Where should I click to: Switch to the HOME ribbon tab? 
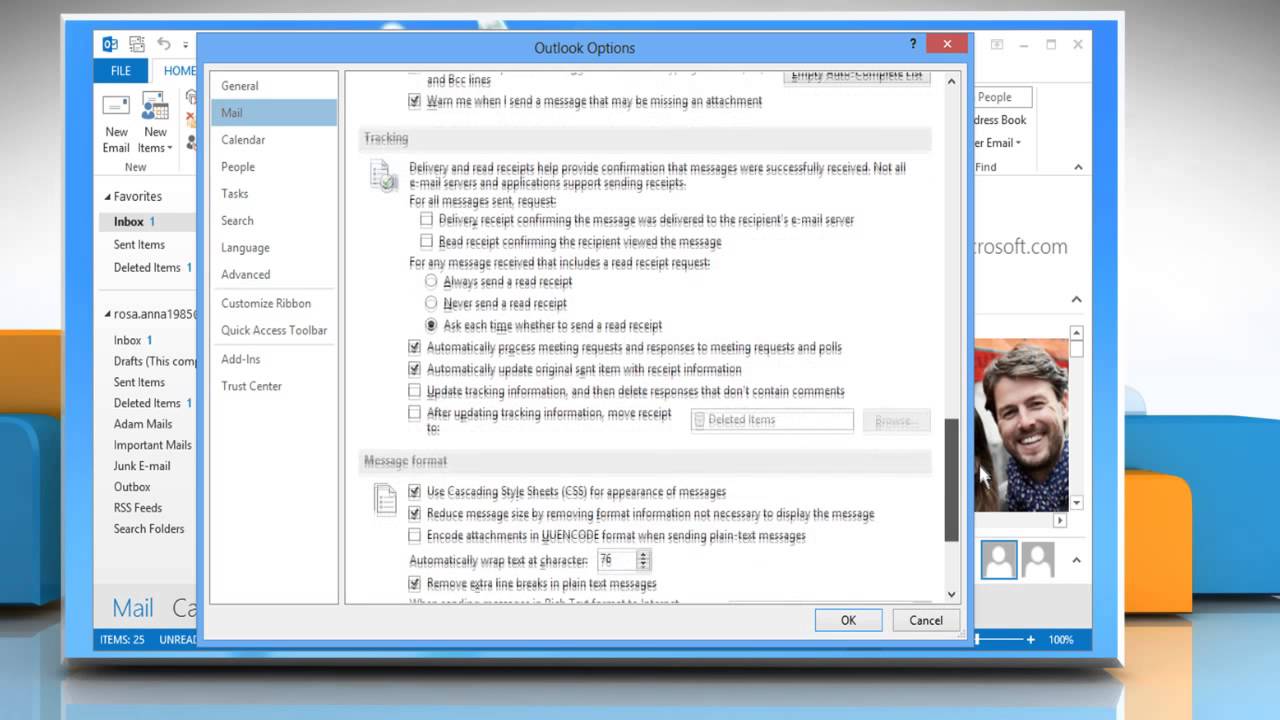click(x=180, y=71)
